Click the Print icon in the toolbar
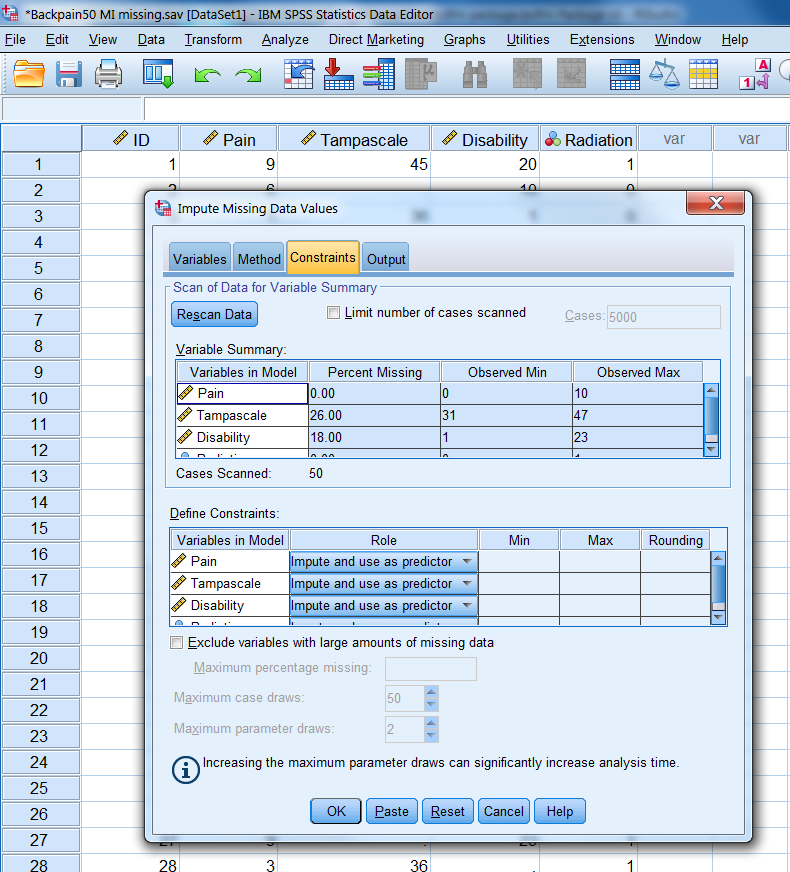The width and height of the screenshot is (790, 872). coord(108,74)
